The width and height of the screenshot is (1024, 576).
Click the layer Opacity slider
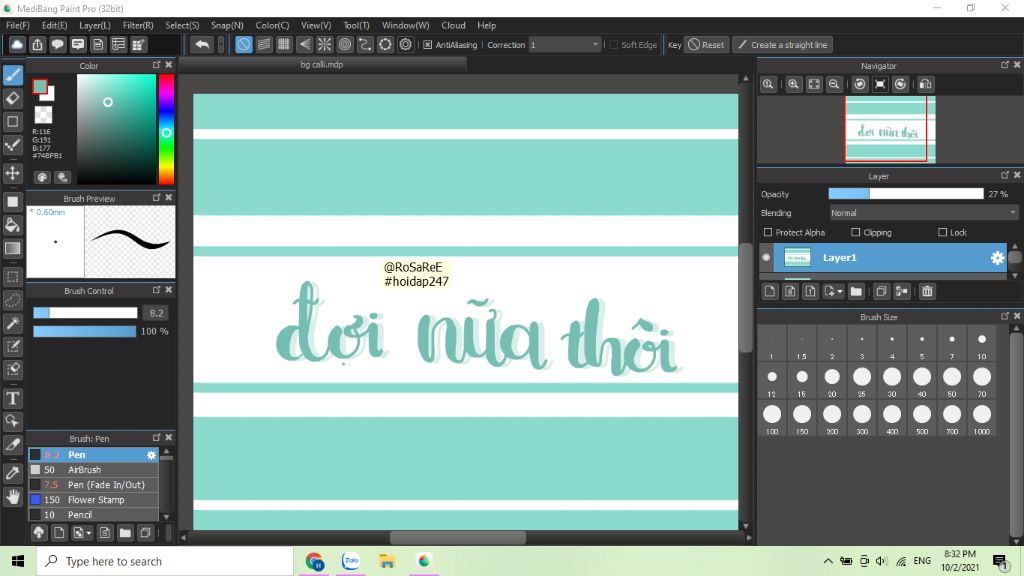(x=905, y=194)
